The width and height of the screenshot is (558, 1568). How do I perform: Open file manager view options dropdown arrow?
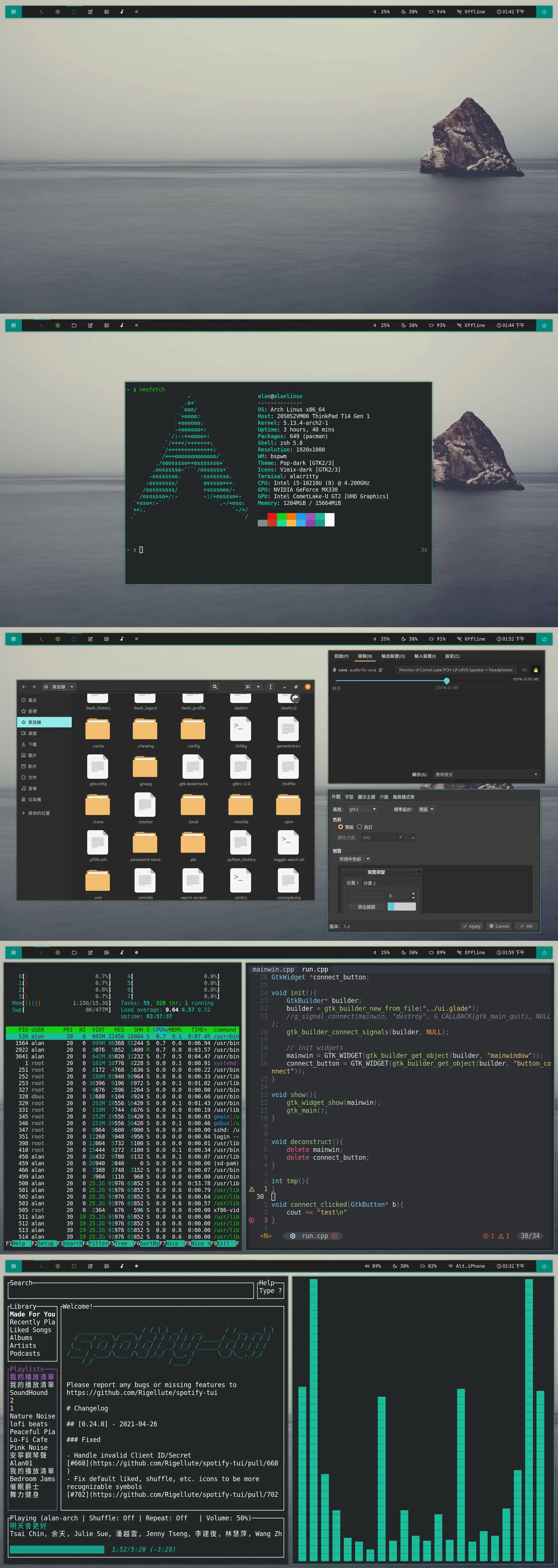258,687
